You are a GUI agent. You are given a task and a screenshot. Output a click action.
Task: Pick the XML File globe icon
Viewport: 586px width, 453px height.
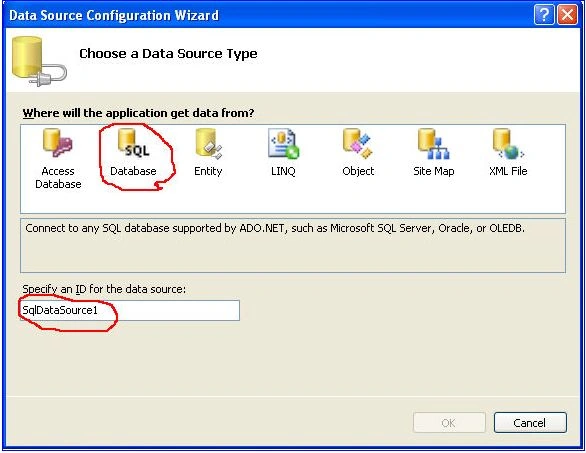[508, 144]
